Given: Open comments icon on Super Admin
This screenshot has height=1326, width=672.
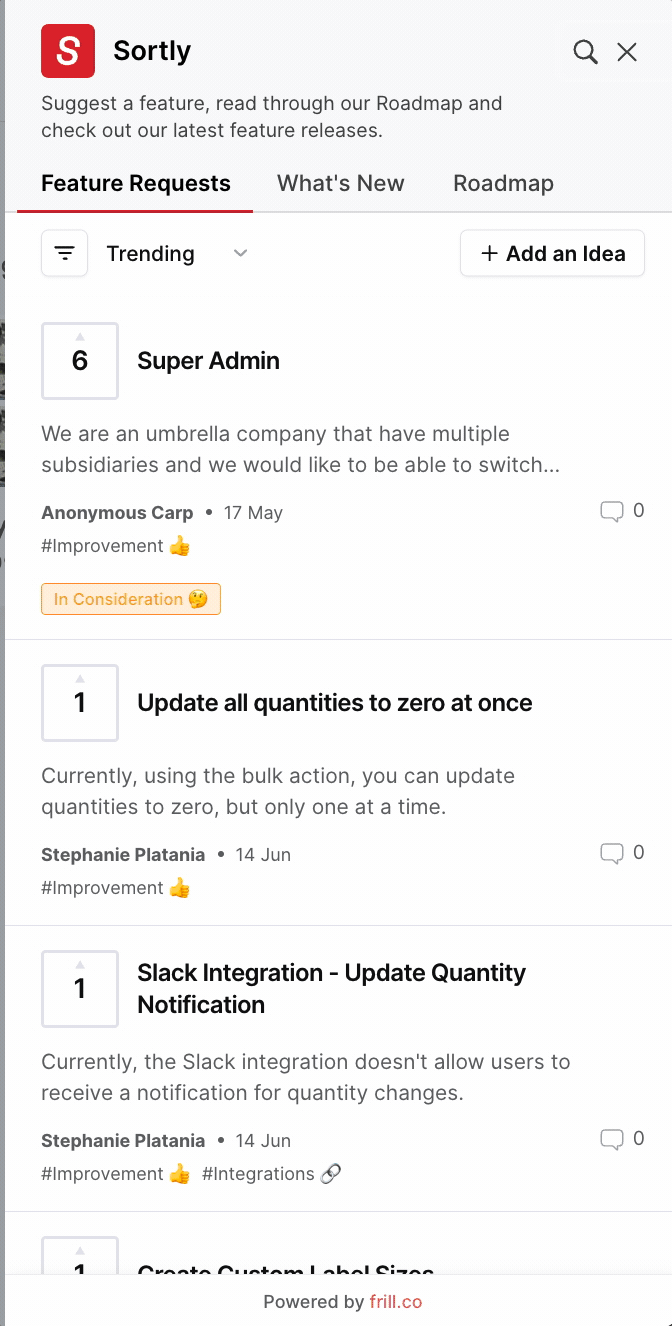Looking at the screenshot, I should coord(611,512).
